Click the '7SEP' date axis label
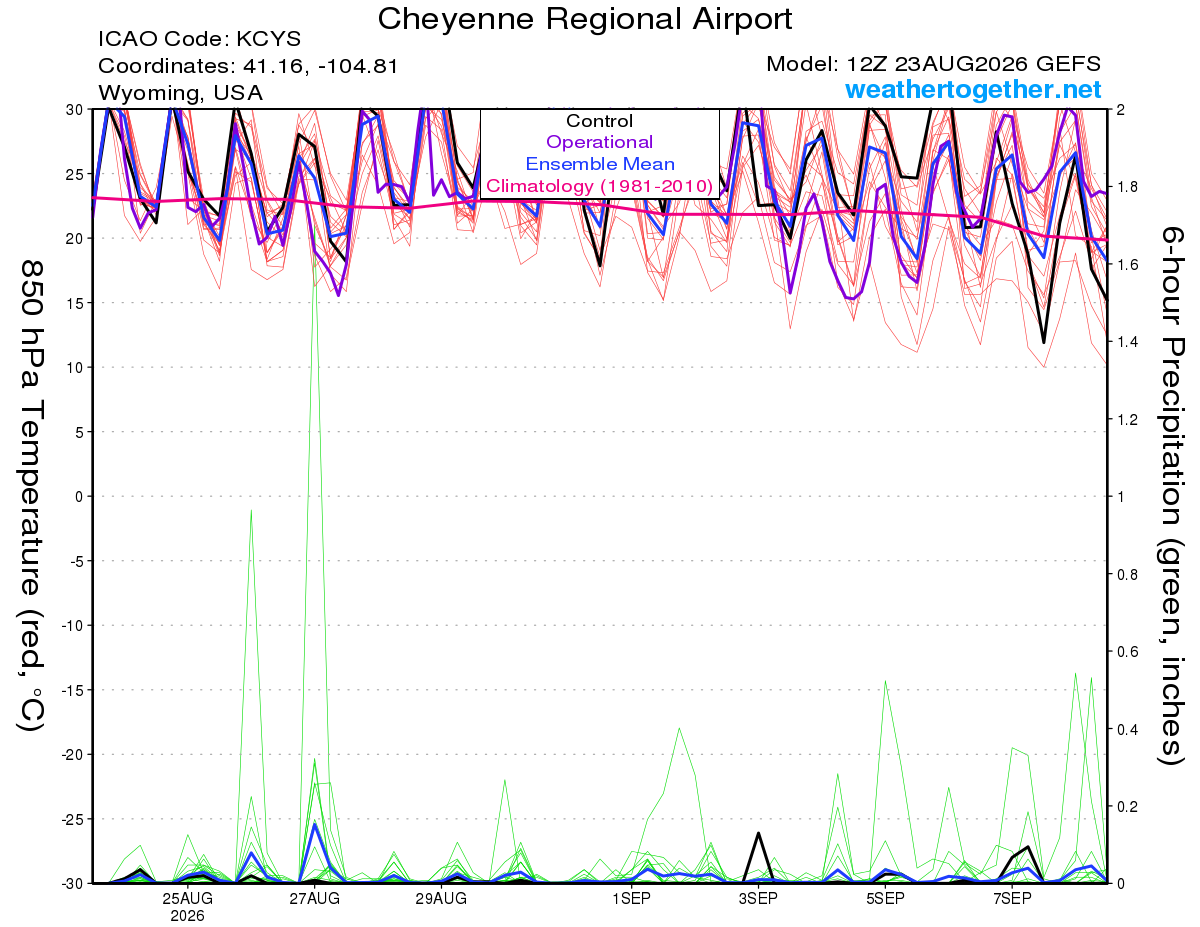 [1012, 899]
